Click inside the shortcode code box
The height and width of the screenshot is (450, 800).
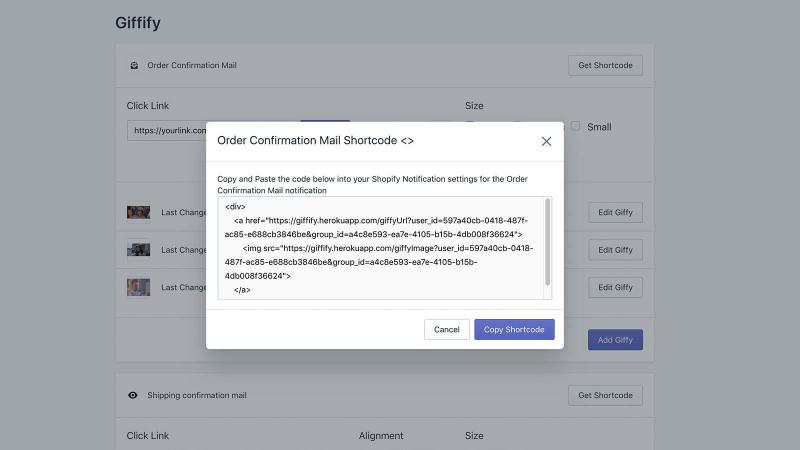pyautogui.click(x=382, y=248)
